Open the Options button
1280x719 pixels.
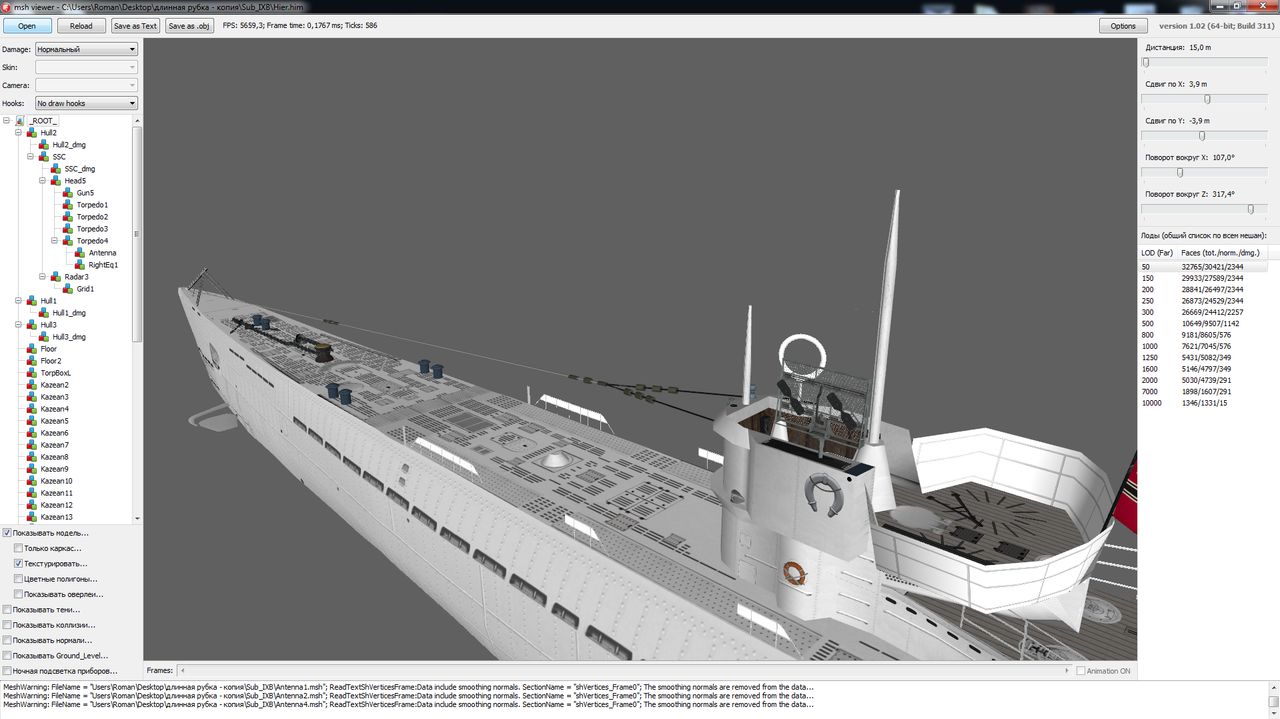click(1123, 26)
